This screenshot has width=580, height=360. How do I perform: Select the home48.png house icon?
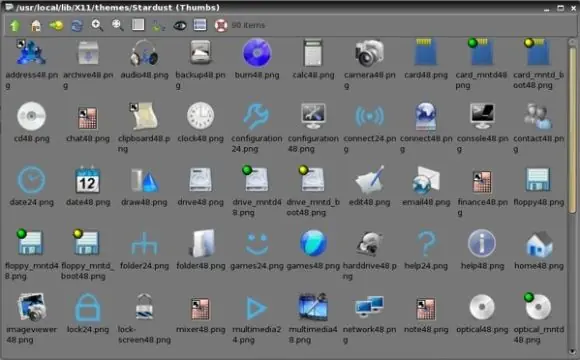coord(539,244)
